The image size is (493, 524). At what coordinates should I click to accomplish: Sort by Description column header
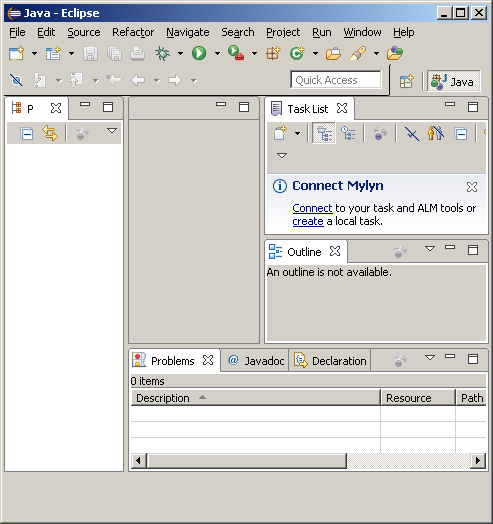pos(256,398)
